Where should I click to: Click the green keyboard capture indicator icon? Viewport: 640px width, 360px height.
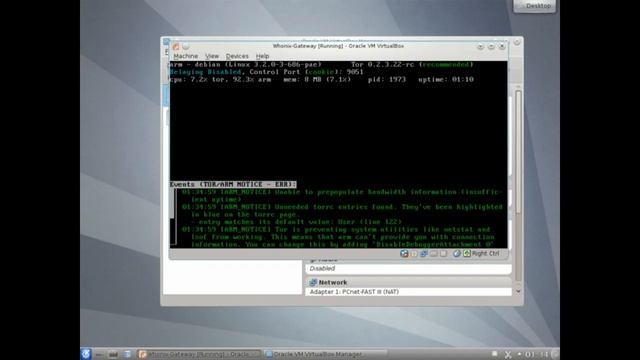coord(467,253)
